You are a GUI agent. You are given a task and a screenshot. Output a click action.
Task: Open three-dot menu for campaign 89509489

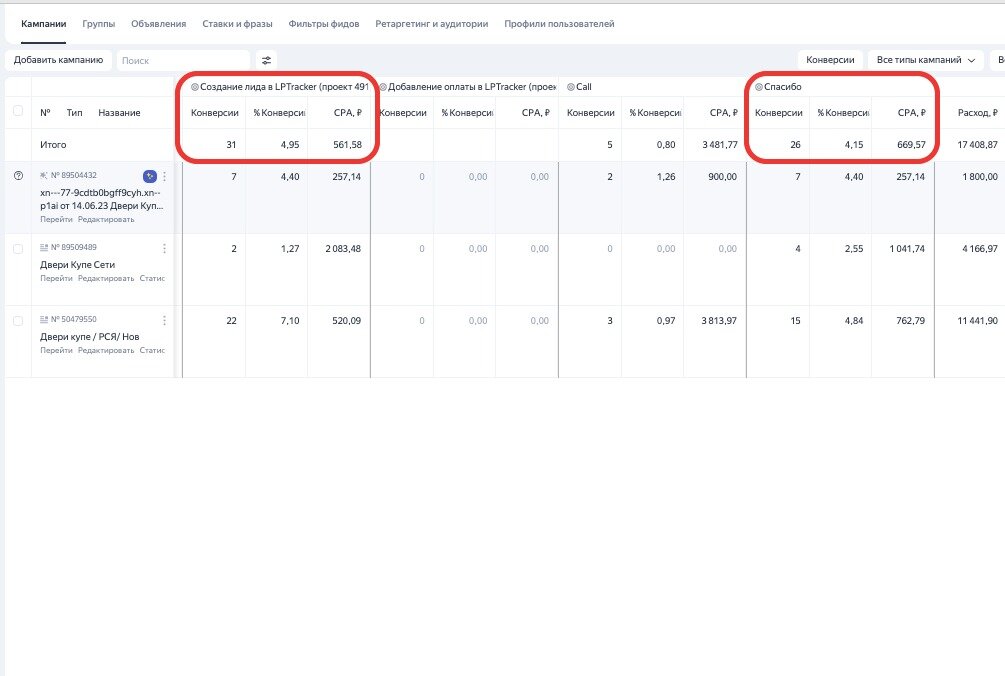pyautogui.click(x=165, y=248)
